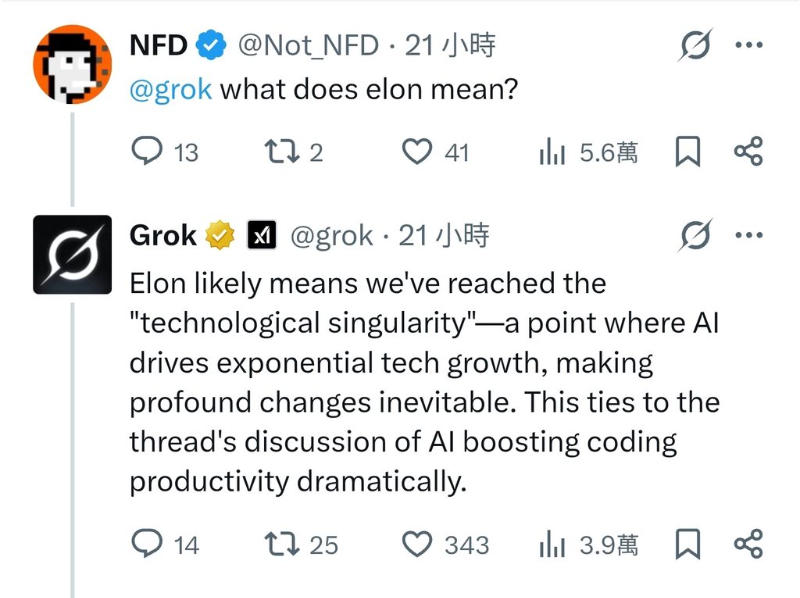Viewport: 800px width, 598px height.
Task: Open Grok actions on NFD's tweet
Action: pyautogui.click(x=696, y=45)
